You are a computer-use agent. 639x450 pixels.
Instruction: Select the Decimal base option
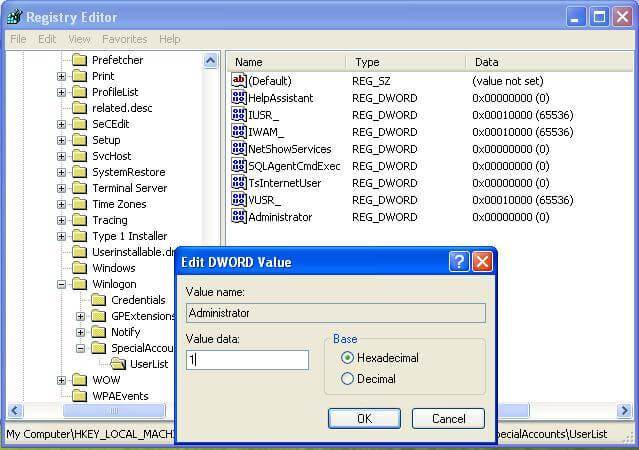click(x=348, y=379)
